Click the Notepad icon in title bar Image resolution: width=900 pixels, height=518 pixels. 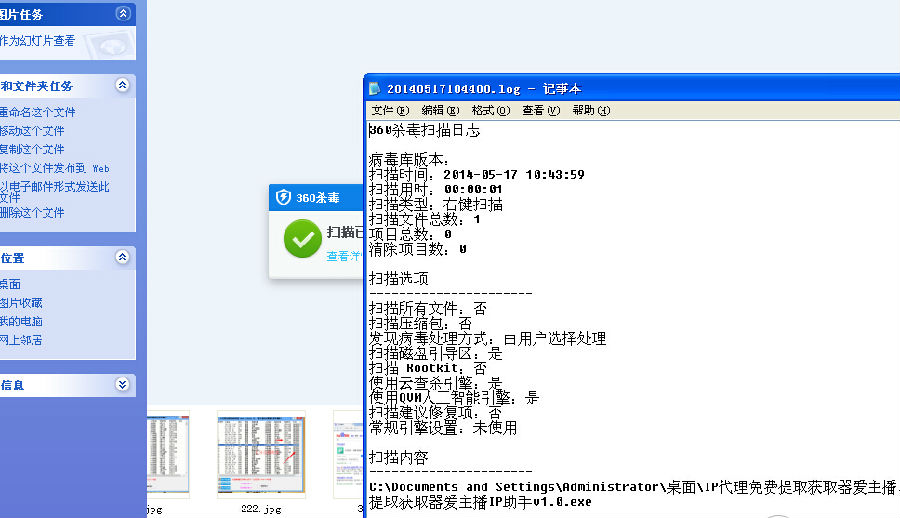(x=375, y=89)
